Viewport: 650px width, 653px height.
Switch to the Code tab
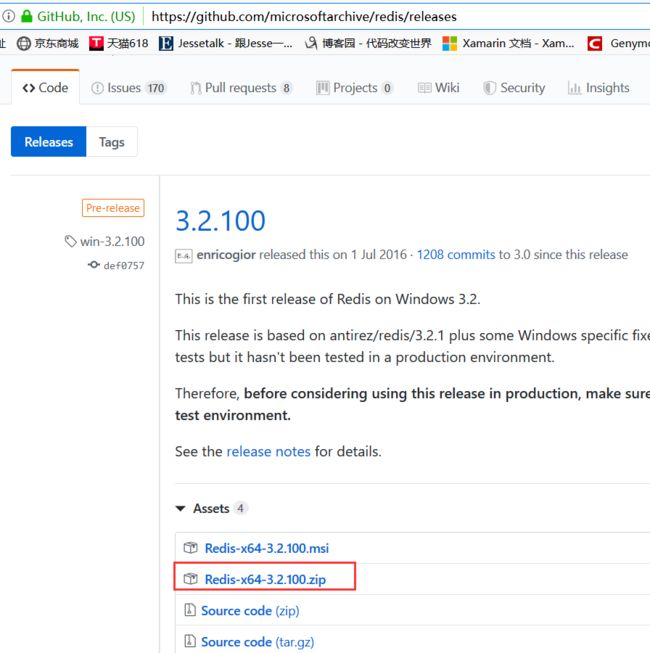(x=45, y=87)
